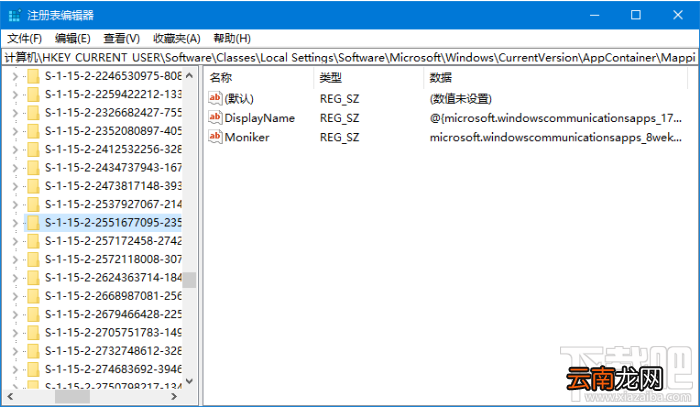Expand the S-1-15-2-2412532256 key

[x=15, y=150]
